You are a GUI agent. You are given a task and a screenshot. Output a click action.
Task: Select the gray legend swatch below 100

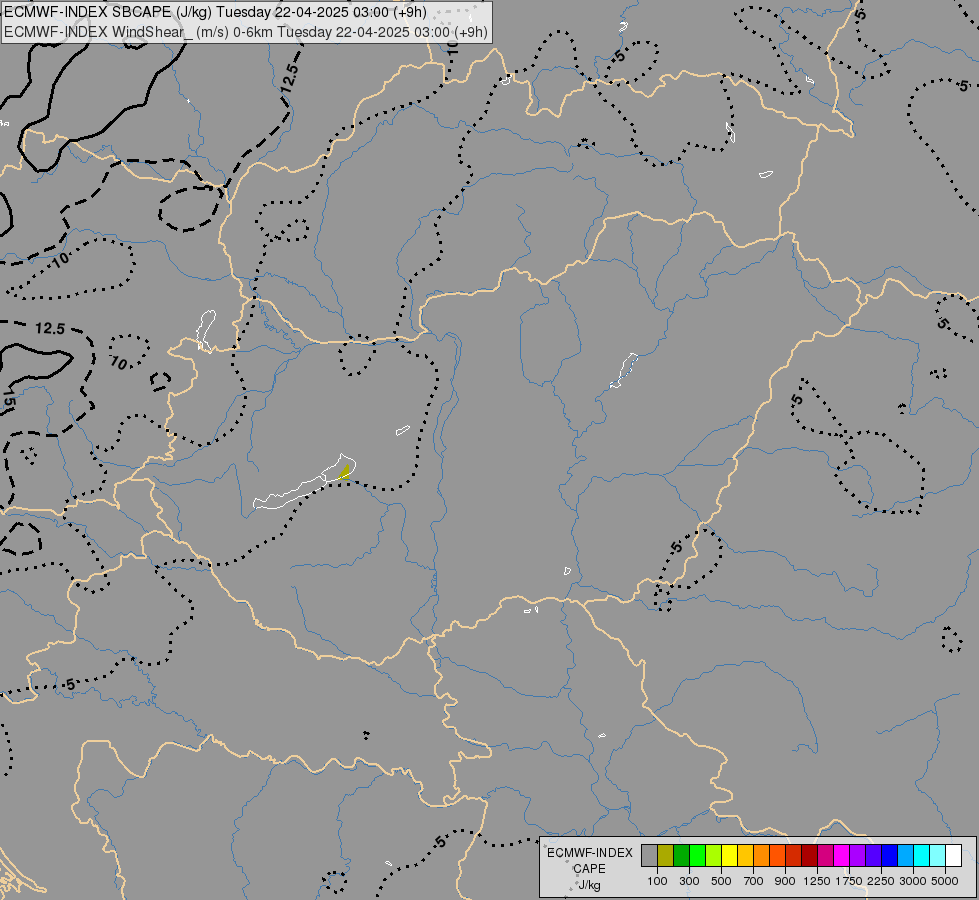[x=649, y=855]
